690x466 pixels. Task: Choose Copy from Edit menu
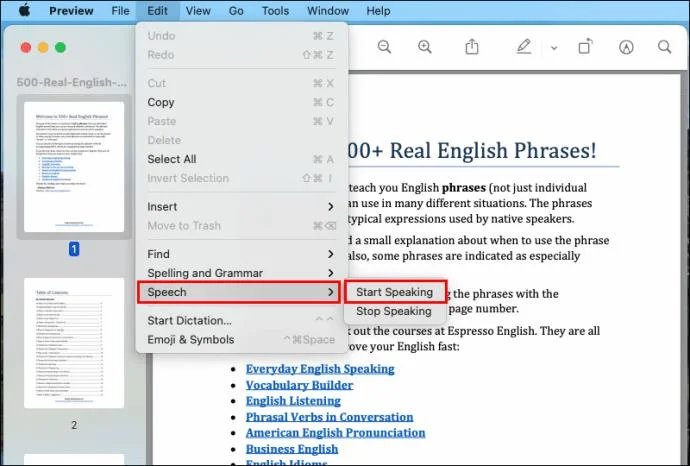click(240, 102)
